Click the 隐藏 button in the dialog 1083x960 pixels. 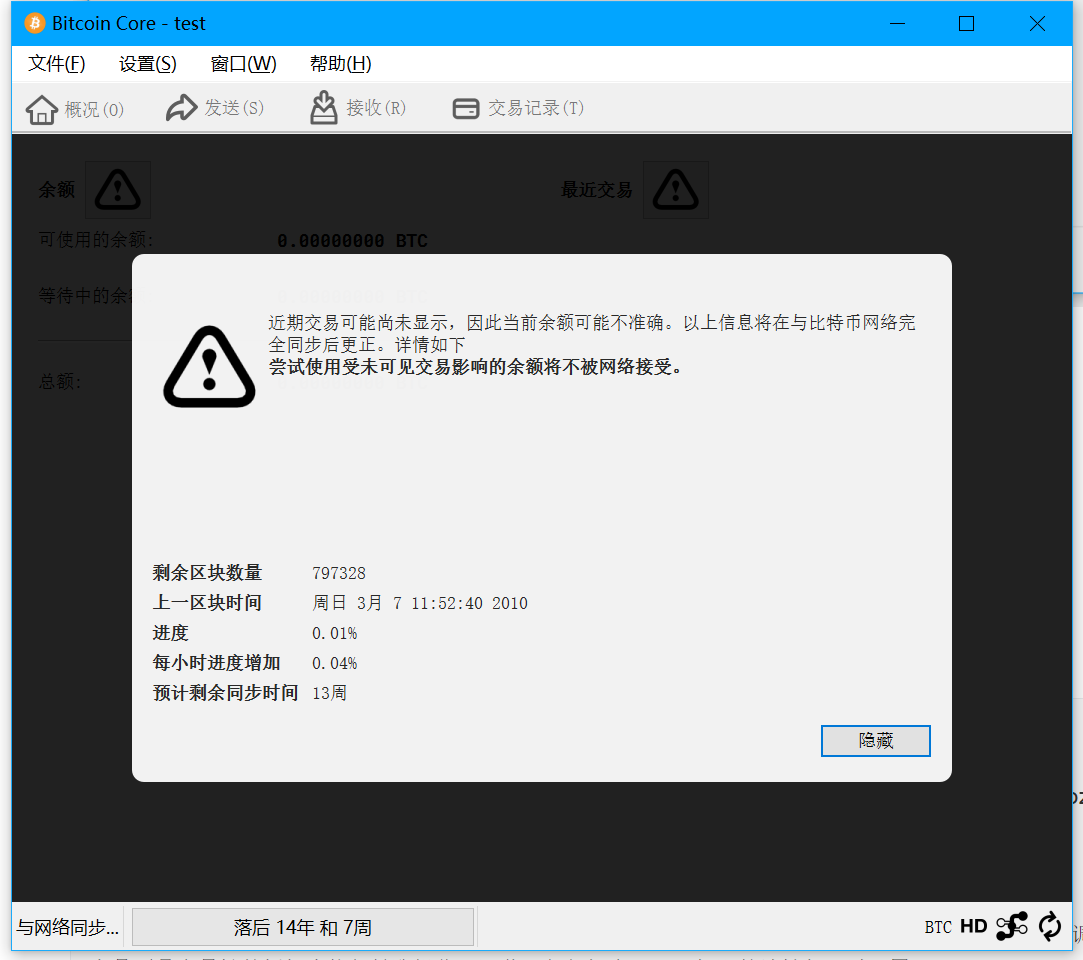click(875, 740)
